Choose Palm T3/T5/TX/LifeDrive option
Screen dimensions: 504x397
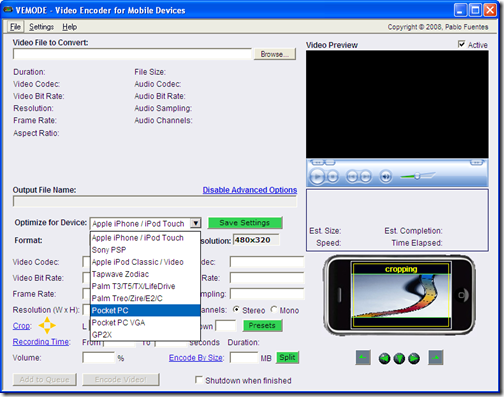[145, 286]
